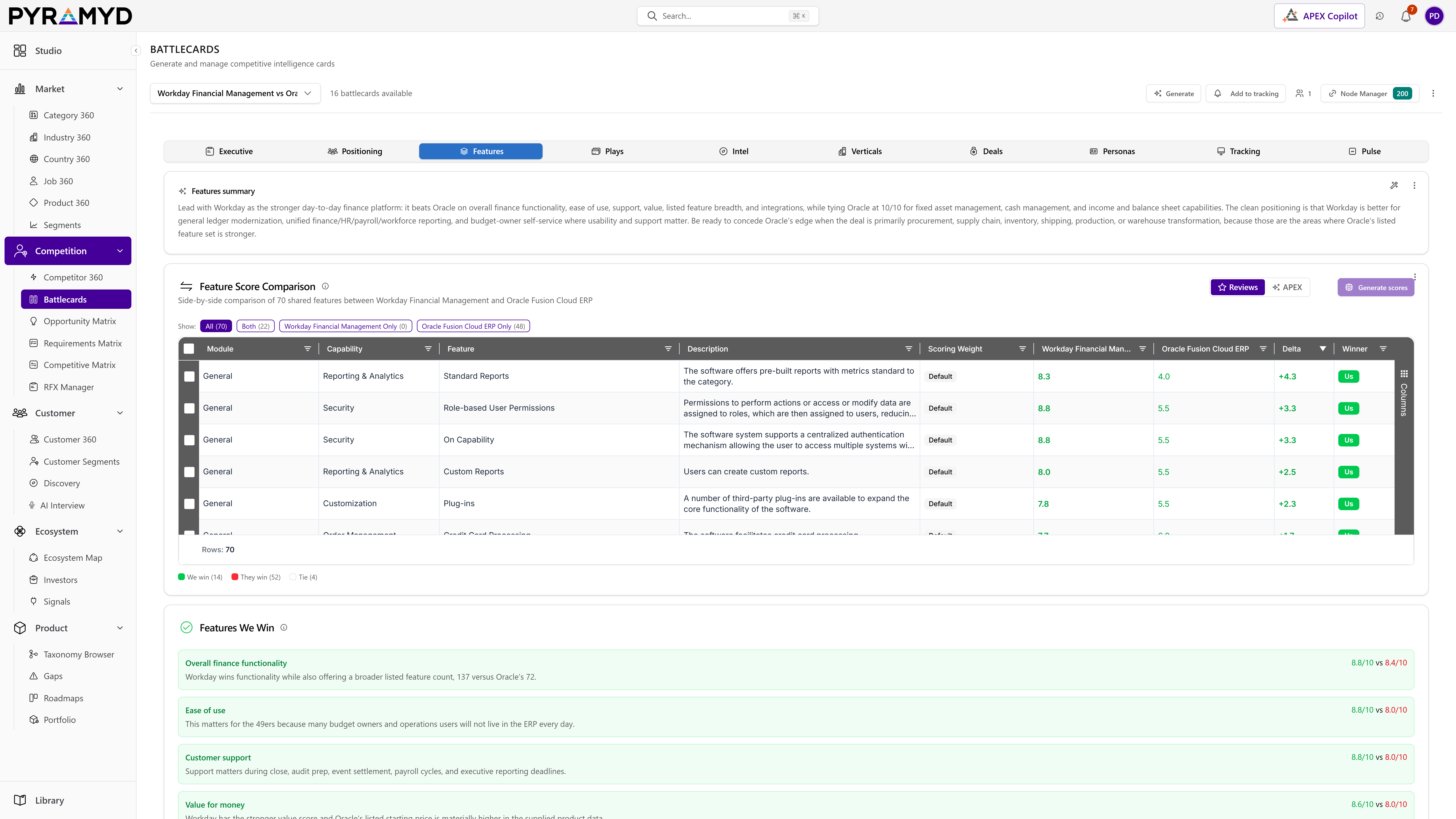
Task: Open Opportunity Matrix page
Action: tap(80, 321)
